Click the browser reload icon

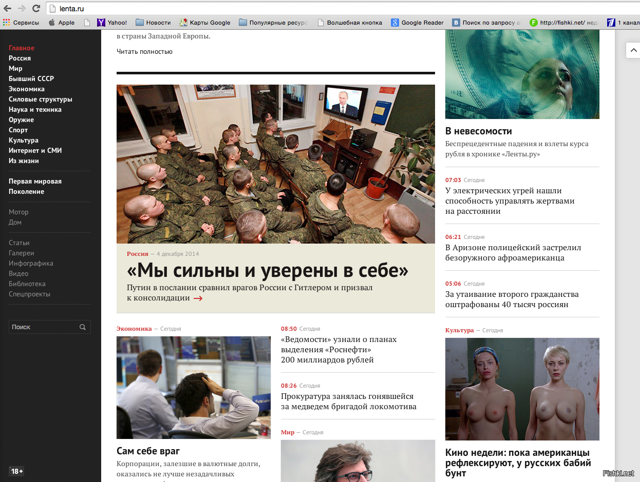point(37,8)
